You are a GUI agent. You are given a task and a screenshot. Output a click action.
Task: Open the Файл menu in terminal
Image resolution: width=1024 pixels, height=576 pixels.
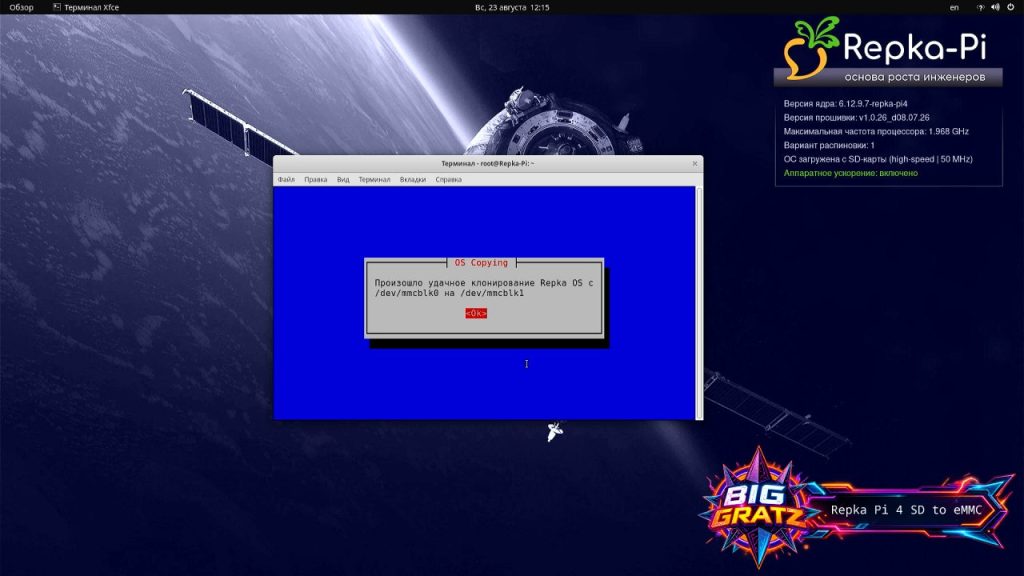[286, 180]
